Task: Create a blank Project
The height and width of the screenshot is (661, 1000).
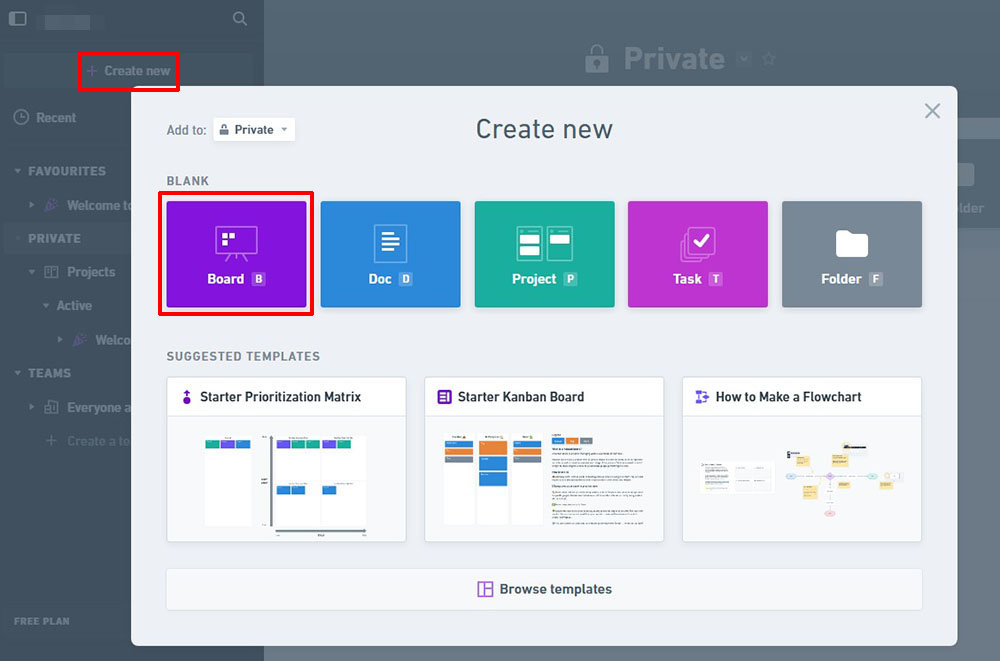Action: pyautogui.click(x=544, y=254)
